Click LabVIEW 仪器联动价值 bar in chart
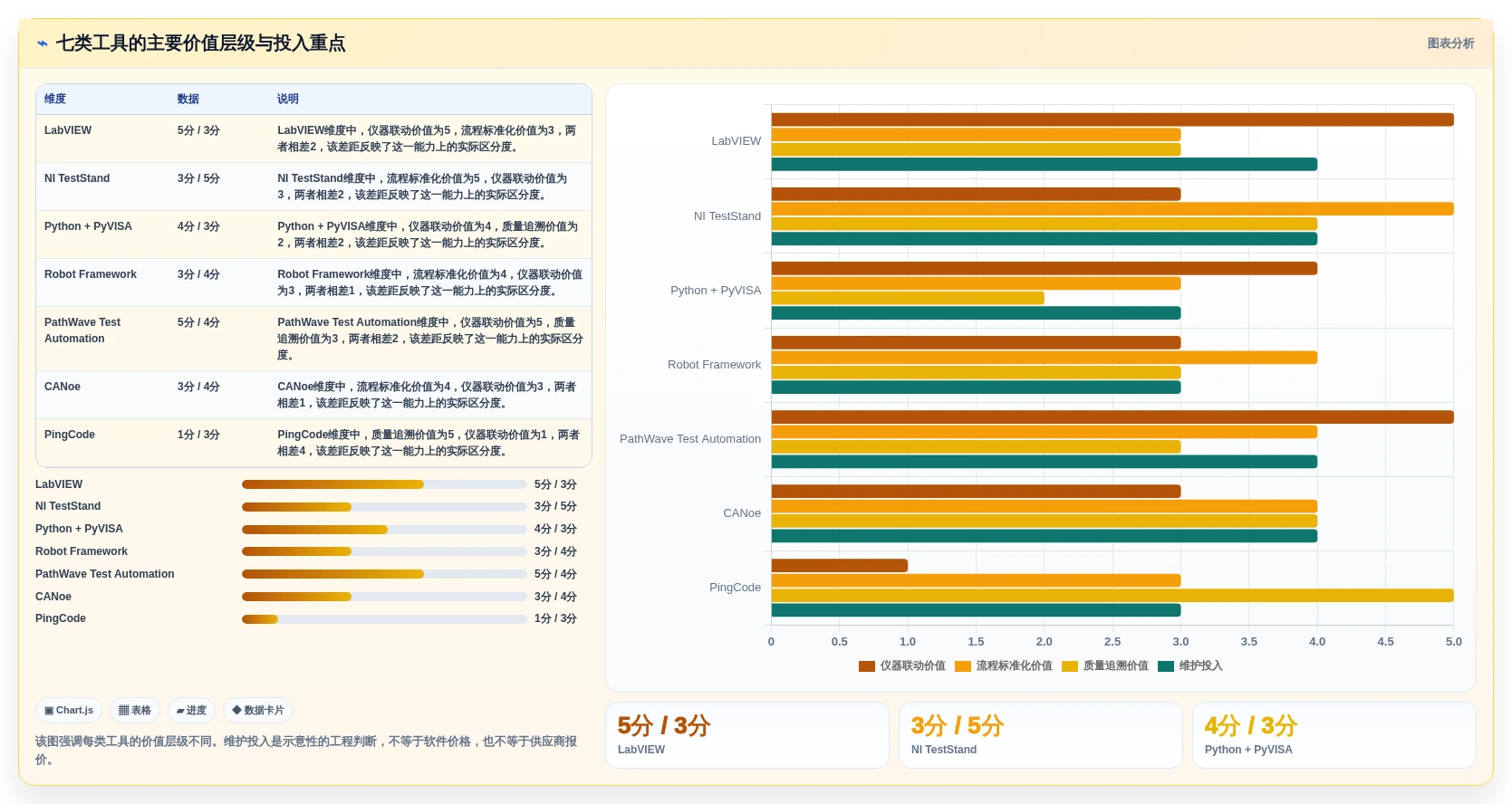 point(1112,120)
